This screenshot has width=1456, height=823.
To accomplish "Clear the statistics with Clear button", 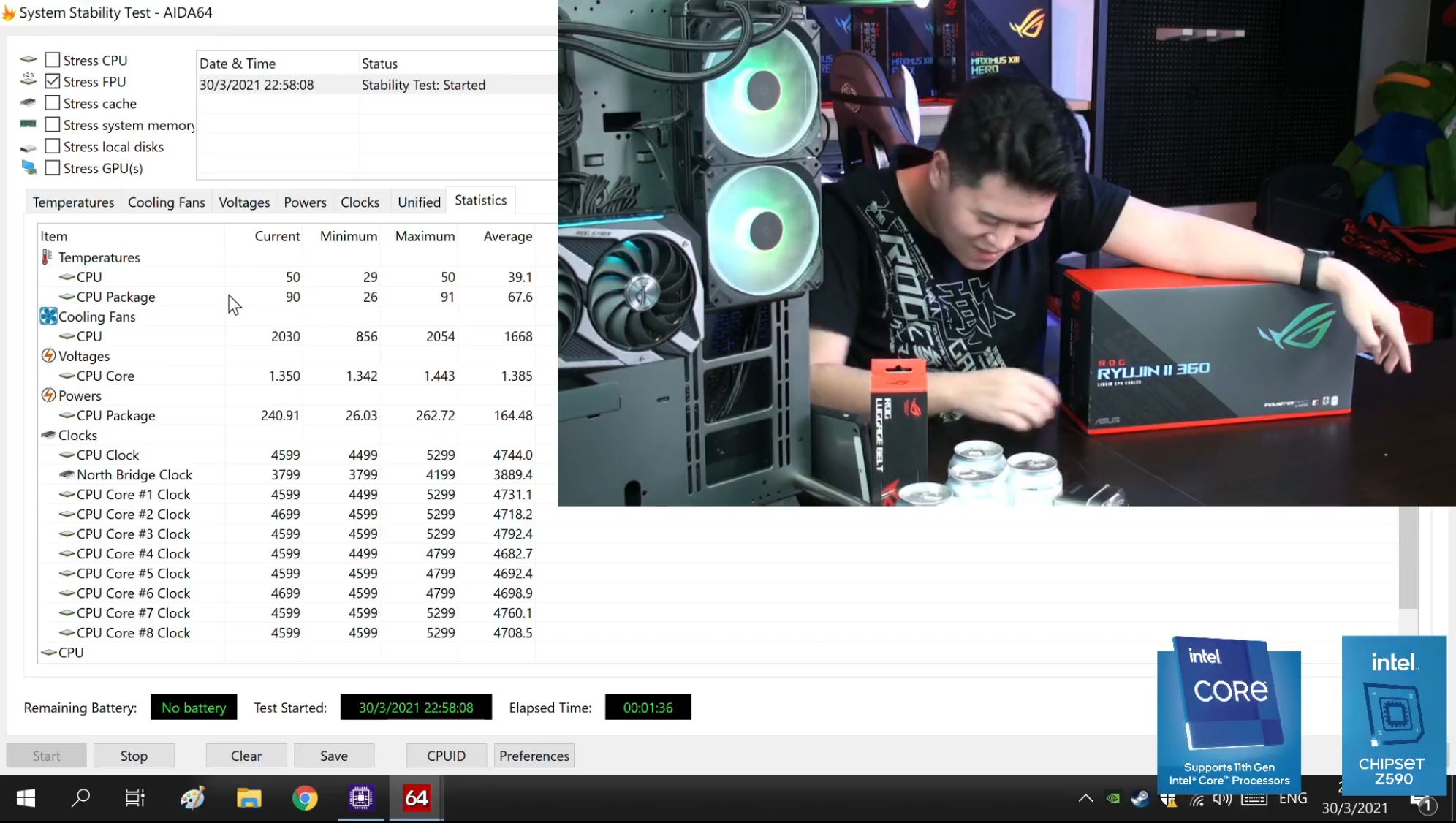I will (246, 756).
